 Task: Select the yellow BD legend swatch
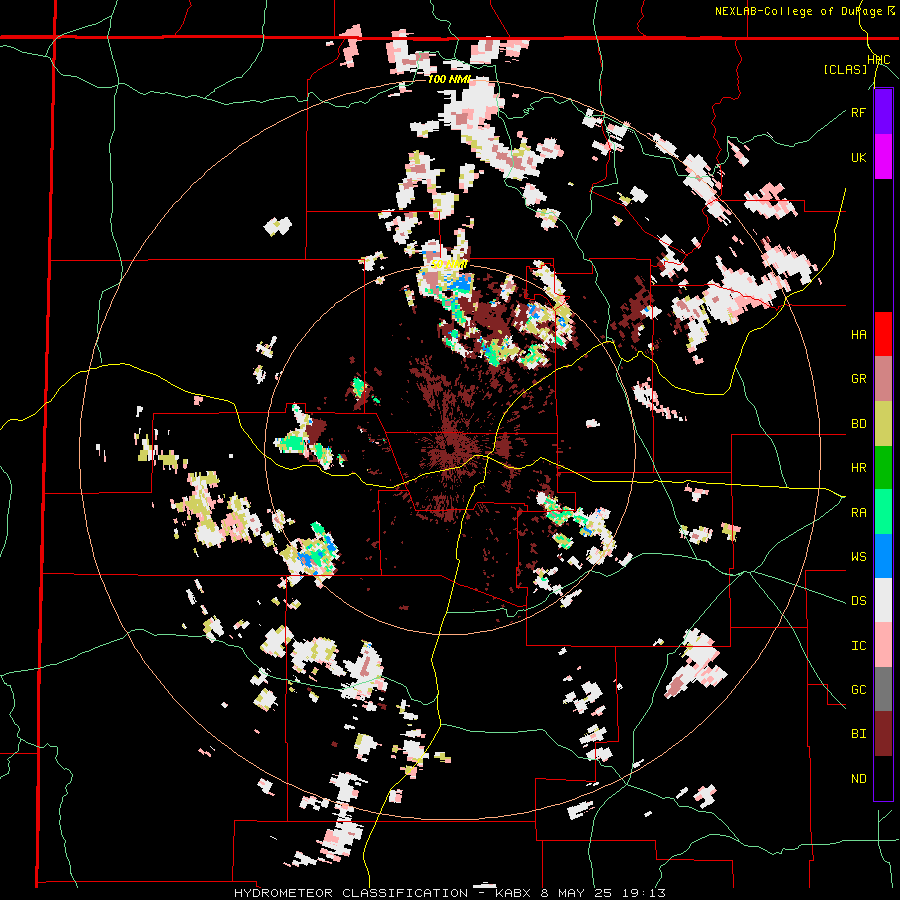(x=883, y=423)
